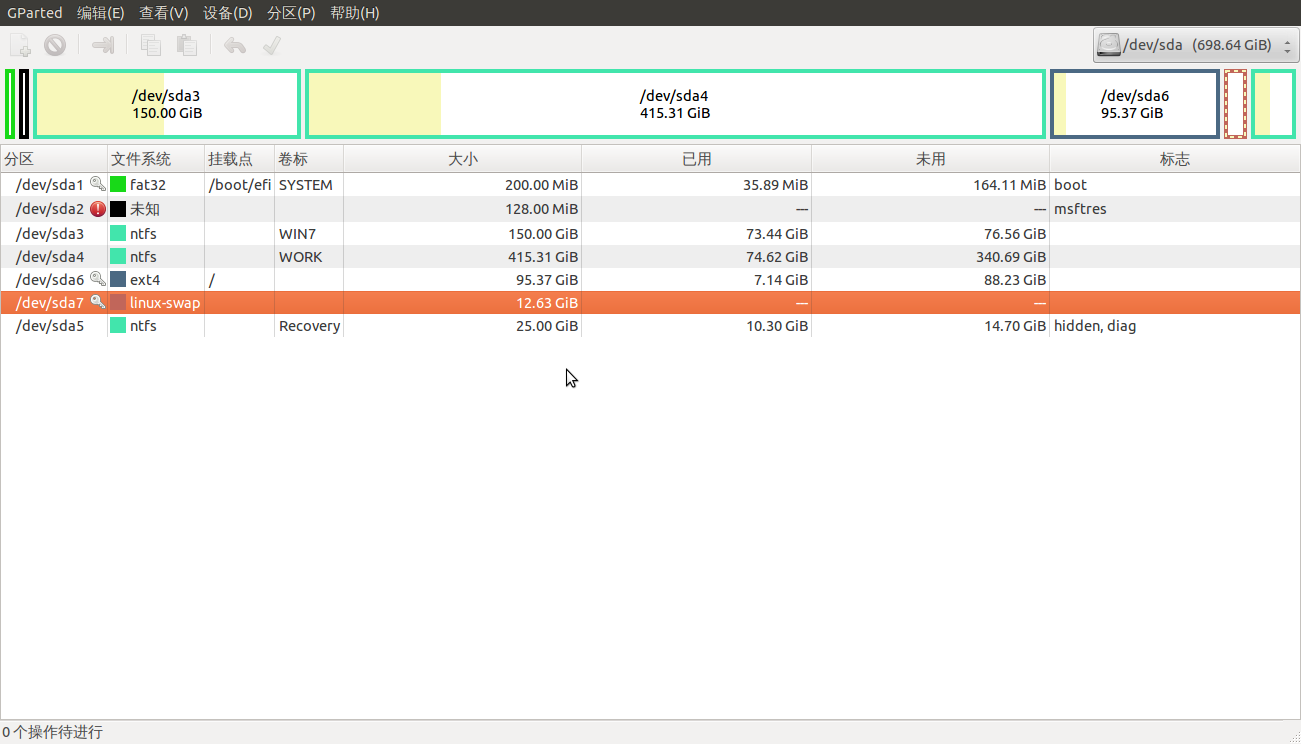Click the 未知 filesystem label
Viewport: 1301px width, 744px height.
click(145, 209)
